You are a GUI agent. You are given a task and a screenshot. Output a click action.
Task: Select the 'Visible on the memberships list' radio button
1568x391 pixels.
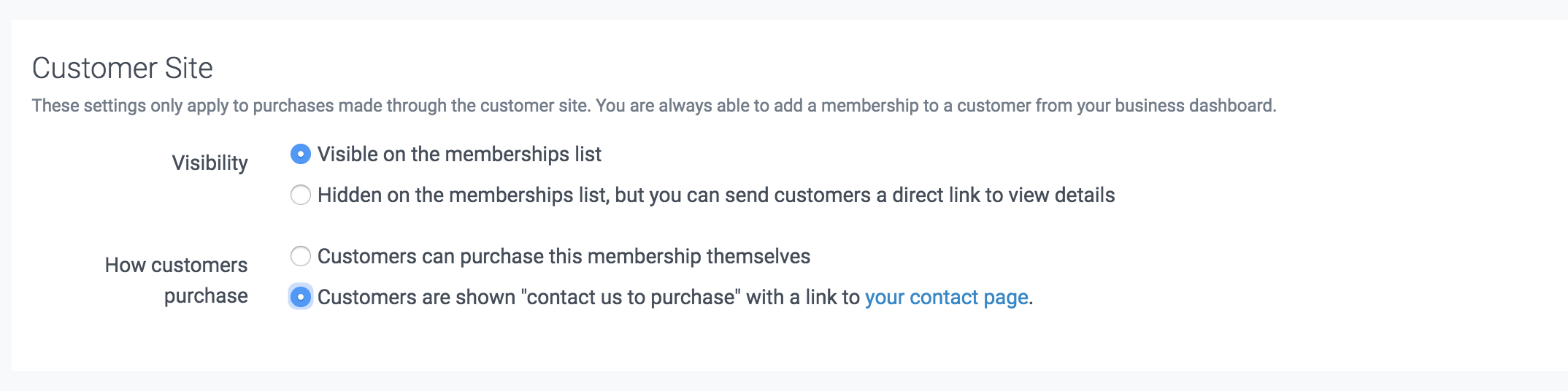[x=301, y=154]
